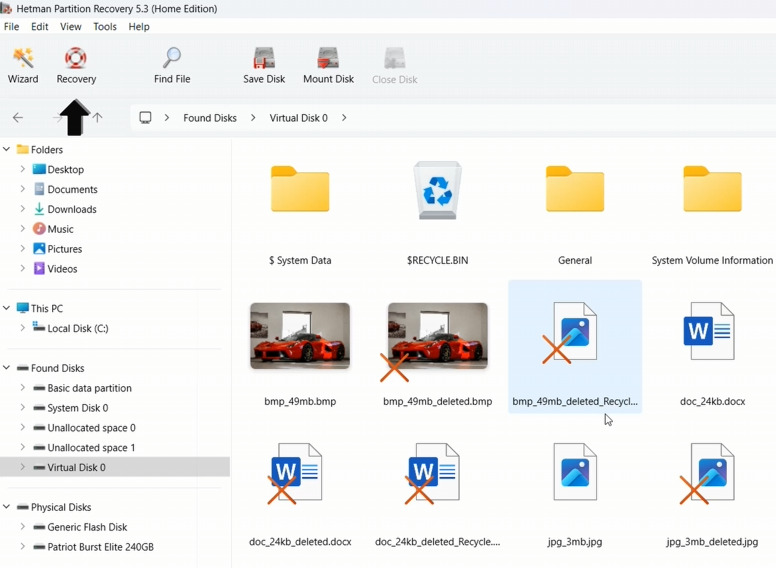Click Found Disks in breadcrumb path

click(x=210, y=118)
